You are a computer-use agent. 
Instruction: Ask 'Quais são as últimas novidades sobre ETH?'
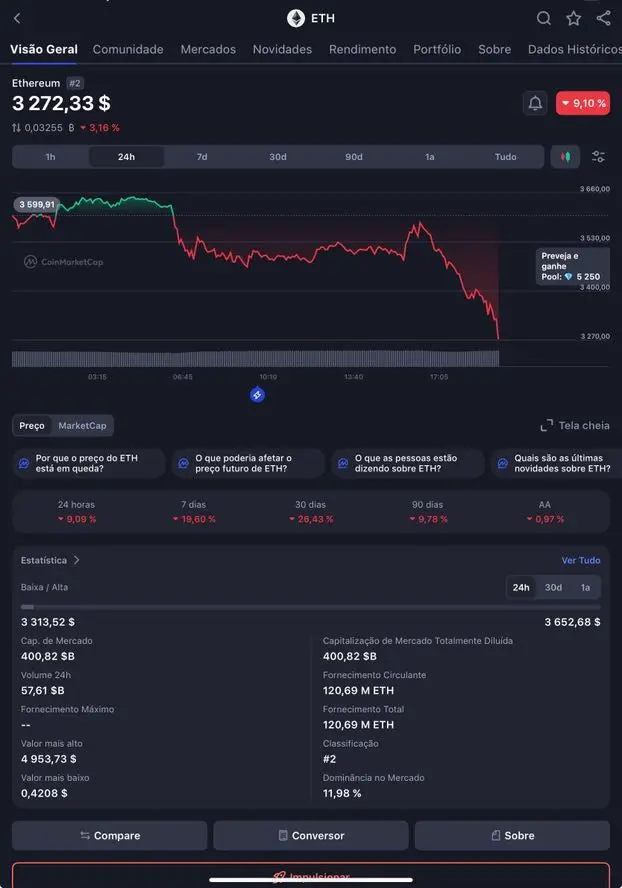point(557,463)
